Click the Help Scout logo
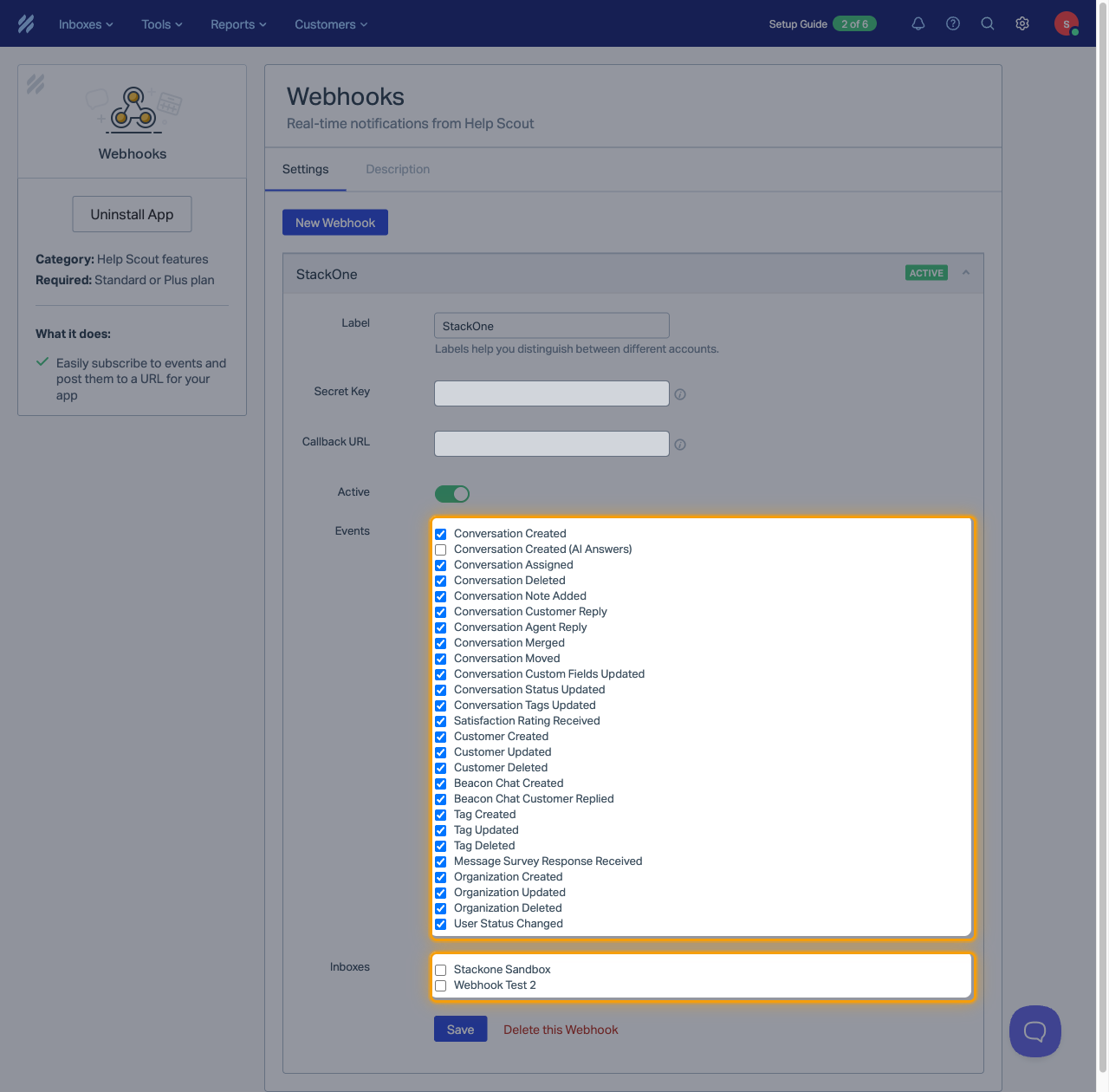Image resolution: width=1109 pixels, height=1092 pixels. pyautogui.click(x=26, y=24)
